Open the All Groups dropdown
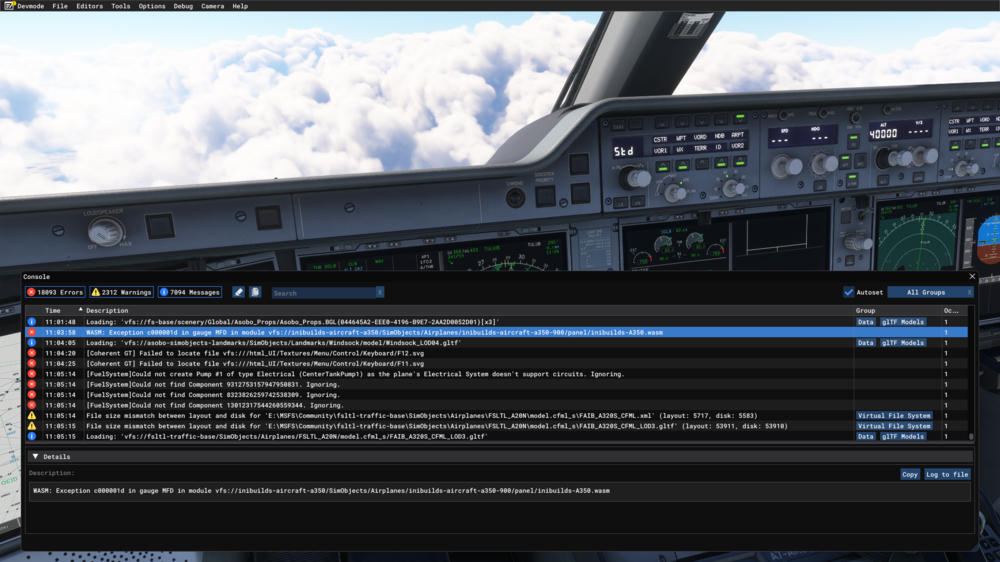 pyautogui.click(x=929, y=292)
